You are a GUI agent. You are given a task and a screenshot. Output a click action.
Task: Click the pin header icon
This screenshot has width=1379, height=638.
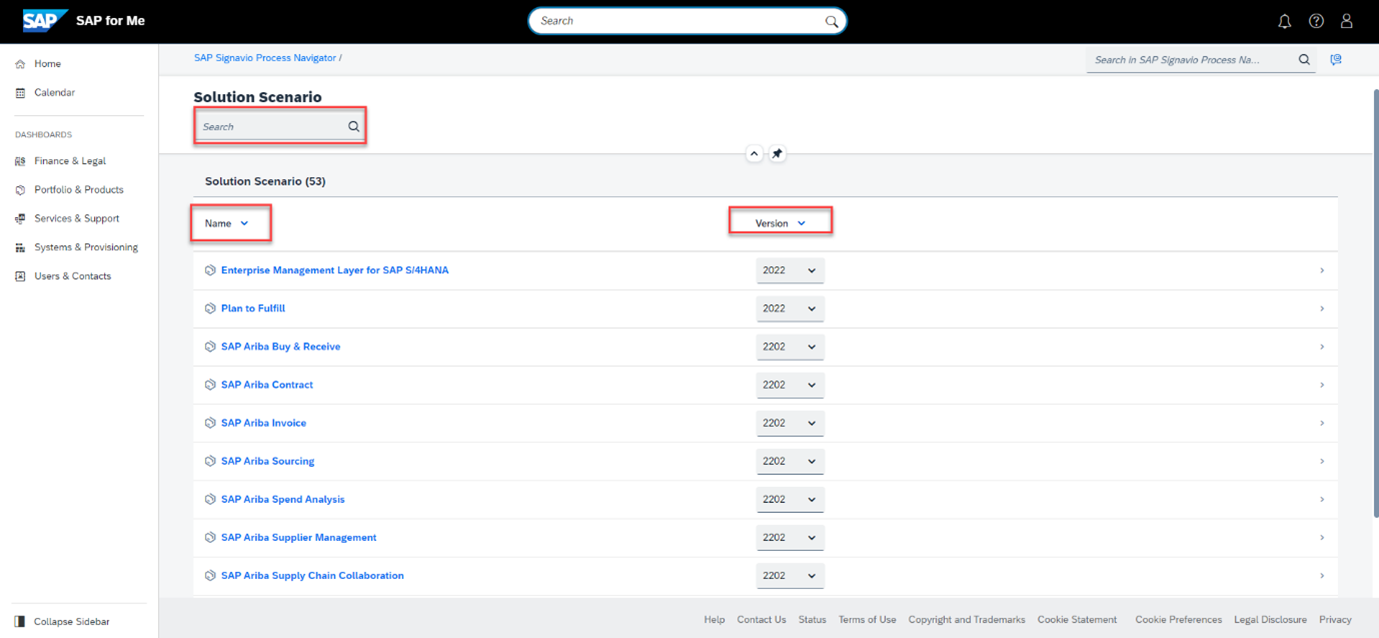tap(777, 154)
